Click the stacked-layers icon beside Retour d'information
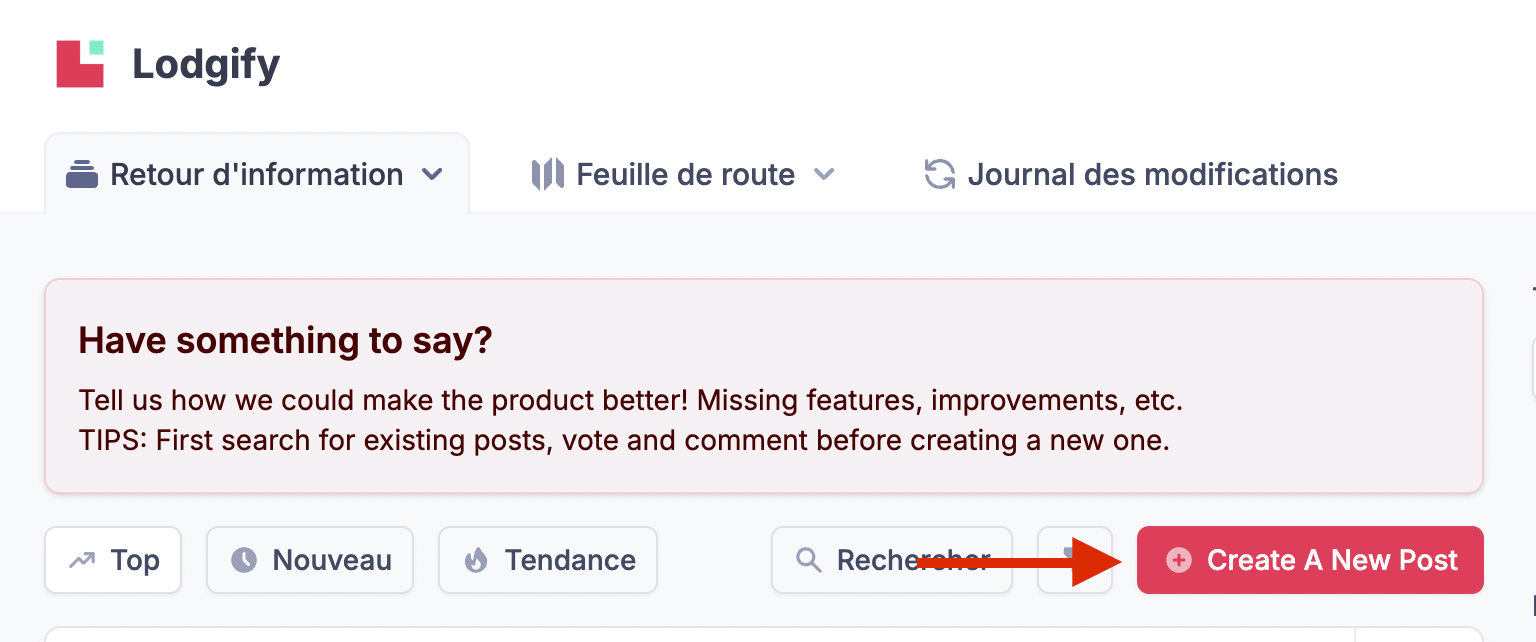Viewport: 1536px width, 642px height. tap(82, 175)
